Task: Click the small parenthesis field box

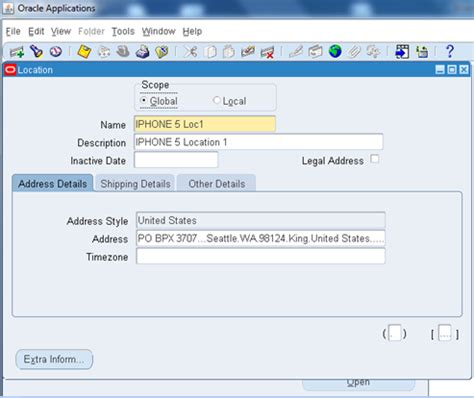Action: coord(395,333)
